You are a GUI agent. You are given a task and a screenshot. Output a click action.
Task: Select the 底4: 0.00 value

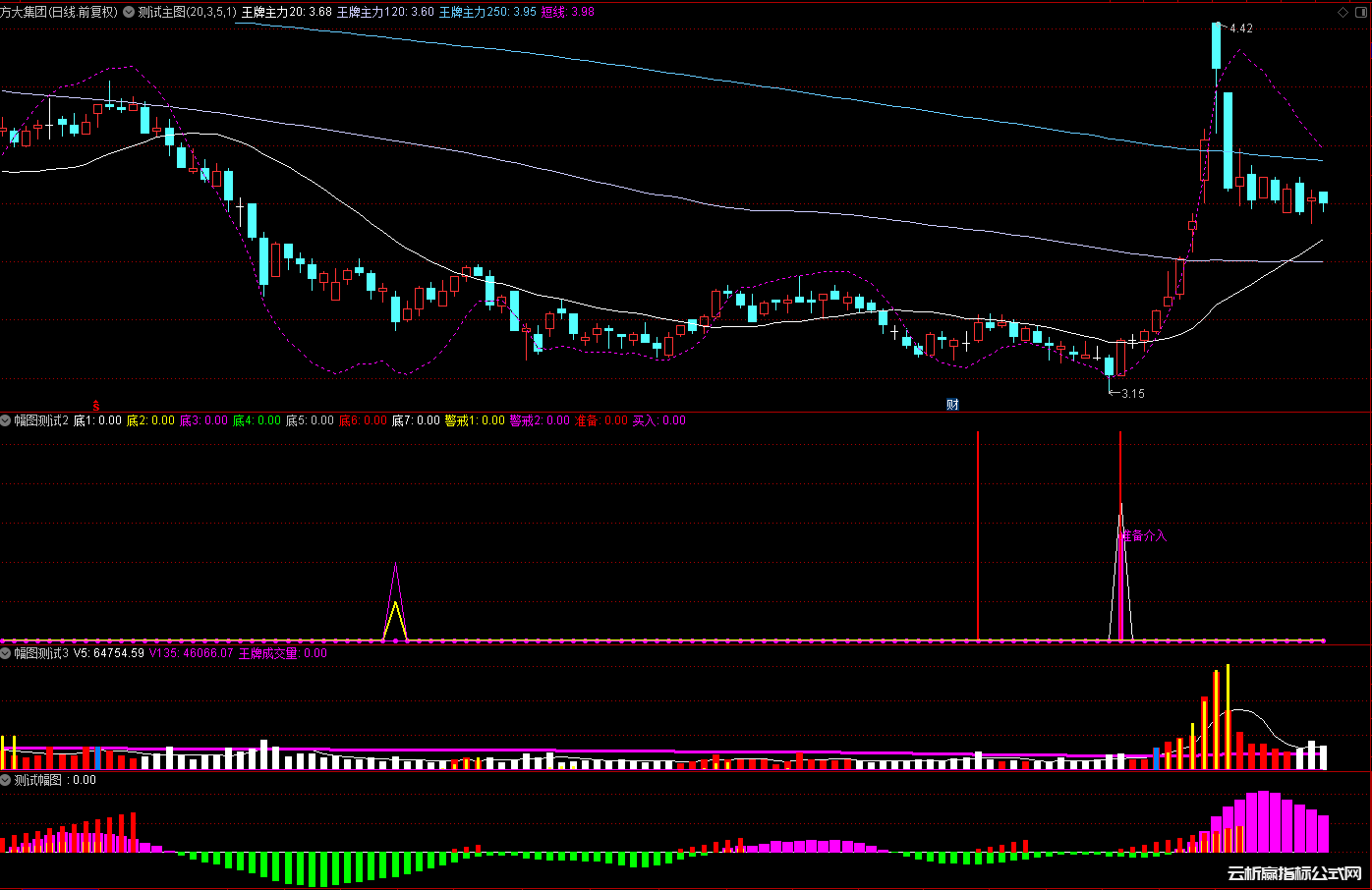(257, 420)
